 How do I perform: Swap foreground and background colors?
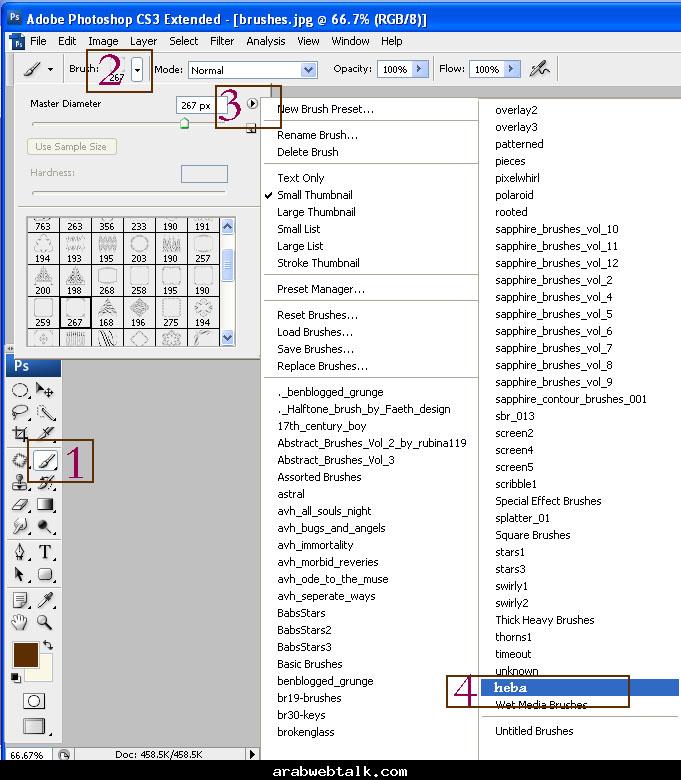48,645
